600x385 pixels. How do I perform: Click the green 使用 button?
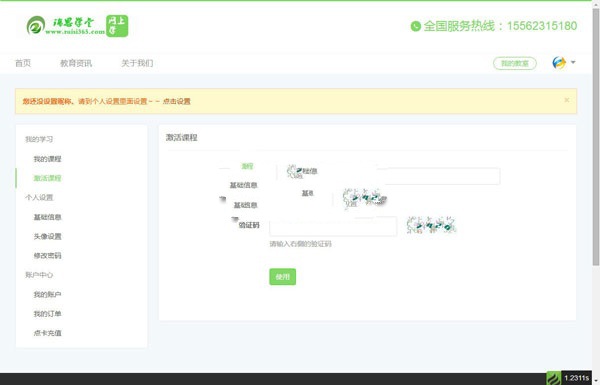pos(283,277)
